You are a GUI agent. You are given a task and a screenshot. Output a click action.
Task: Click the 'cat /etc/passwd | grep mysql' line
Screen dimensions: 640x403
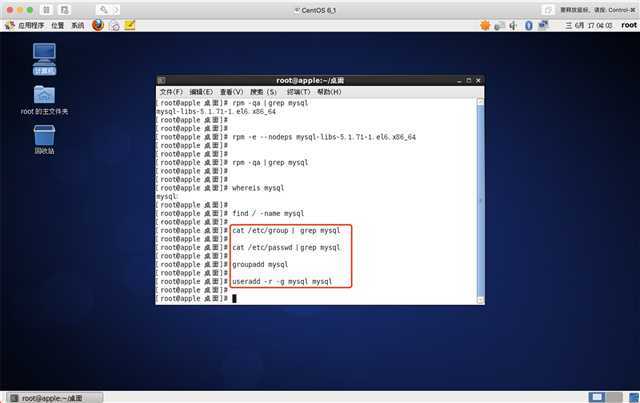[x=286, y=247]
